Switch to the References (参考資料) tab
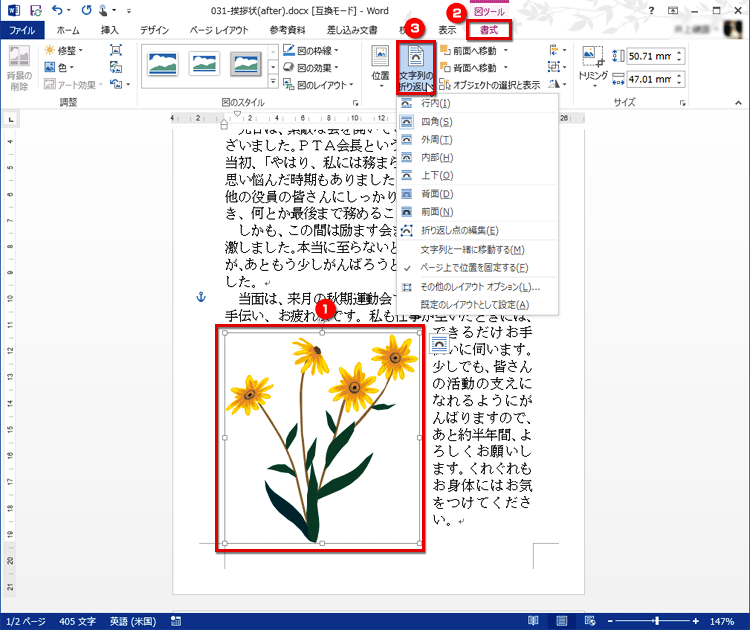Image resolution: width=750 pixels, height=630 pixels. pos(287,30)
